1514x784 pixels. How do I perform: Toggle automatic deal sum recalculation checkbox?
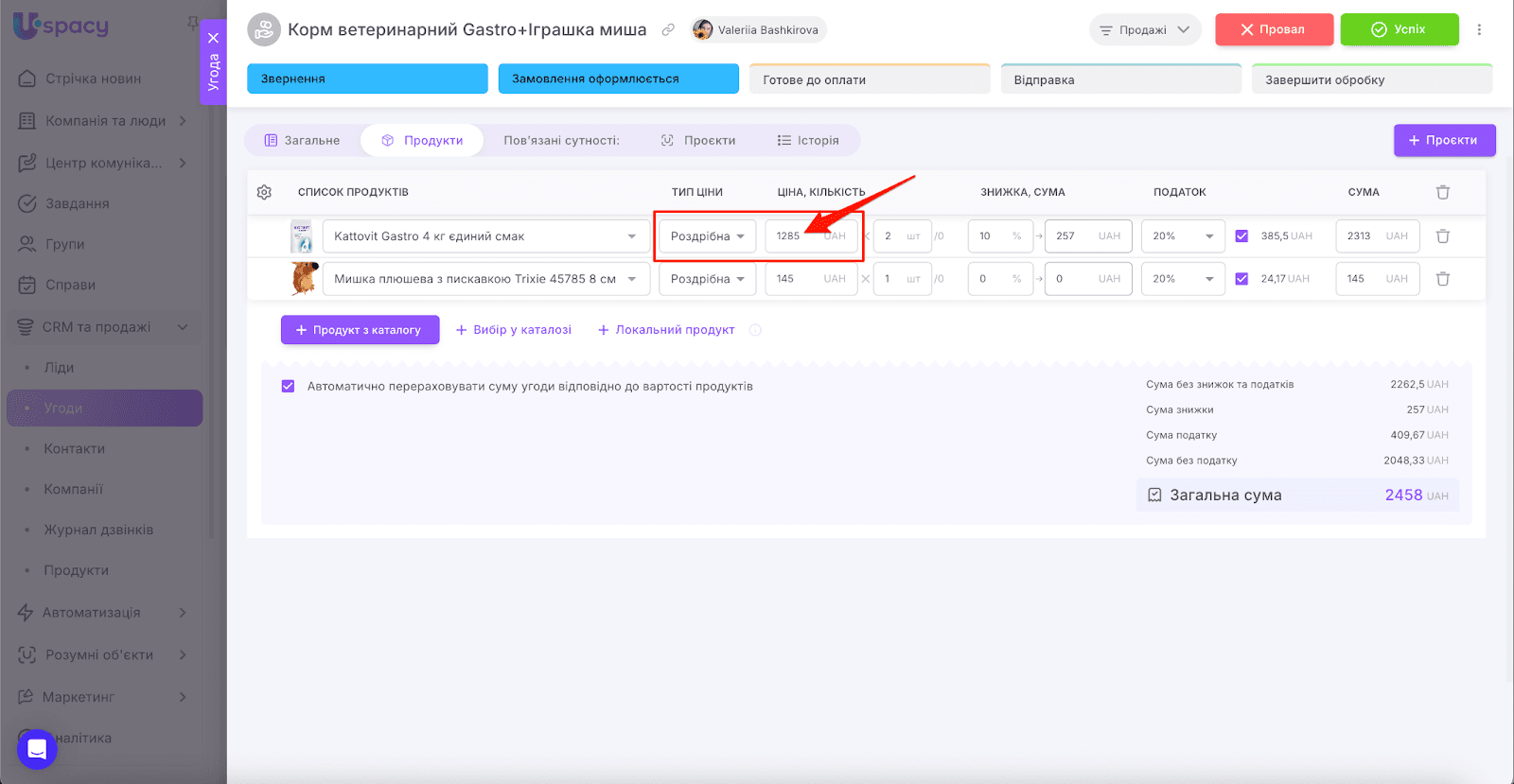[x=289, y=386]
